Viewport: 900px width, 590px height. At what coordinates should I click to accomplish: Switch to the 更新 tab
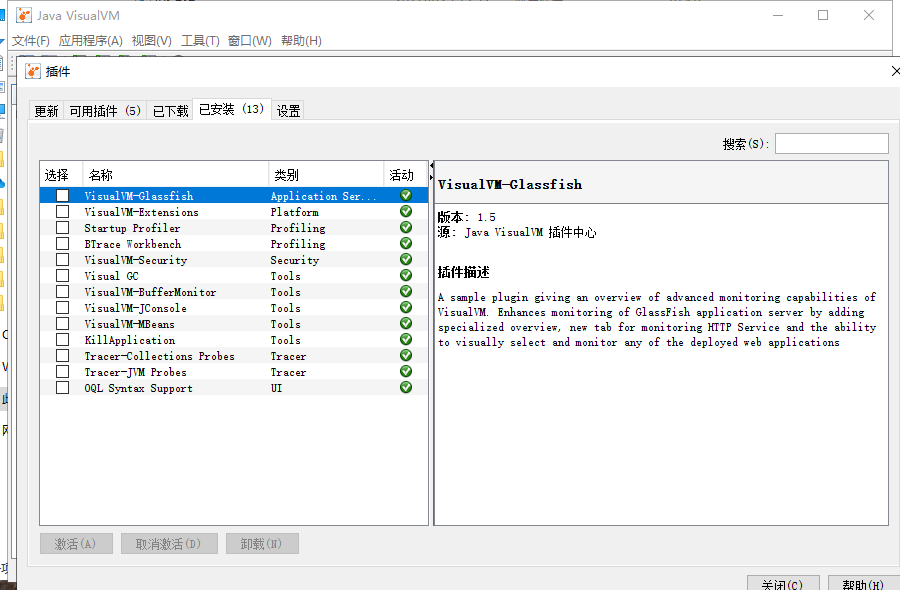pyautogui.click(x=46, y=111)
